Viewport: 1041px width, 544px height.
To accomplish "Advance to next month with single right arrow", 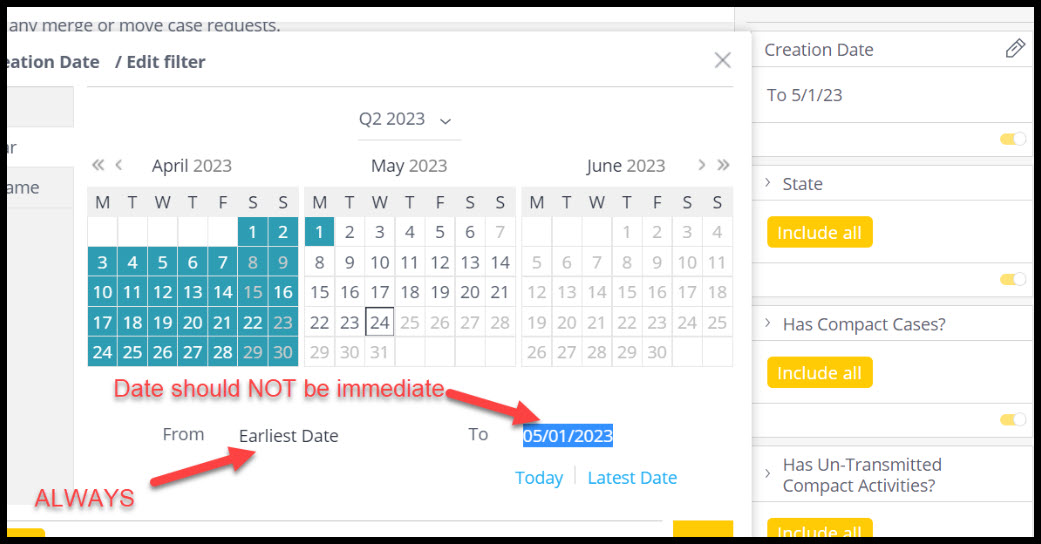I will pyautogui.click(x=701, y=165).
